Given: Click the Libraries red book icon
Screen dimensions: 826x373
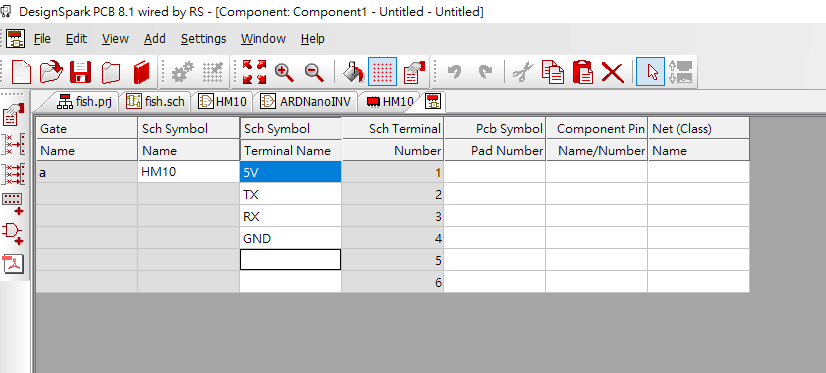Looking at the screenshot, I should click(x=141, y=72).
